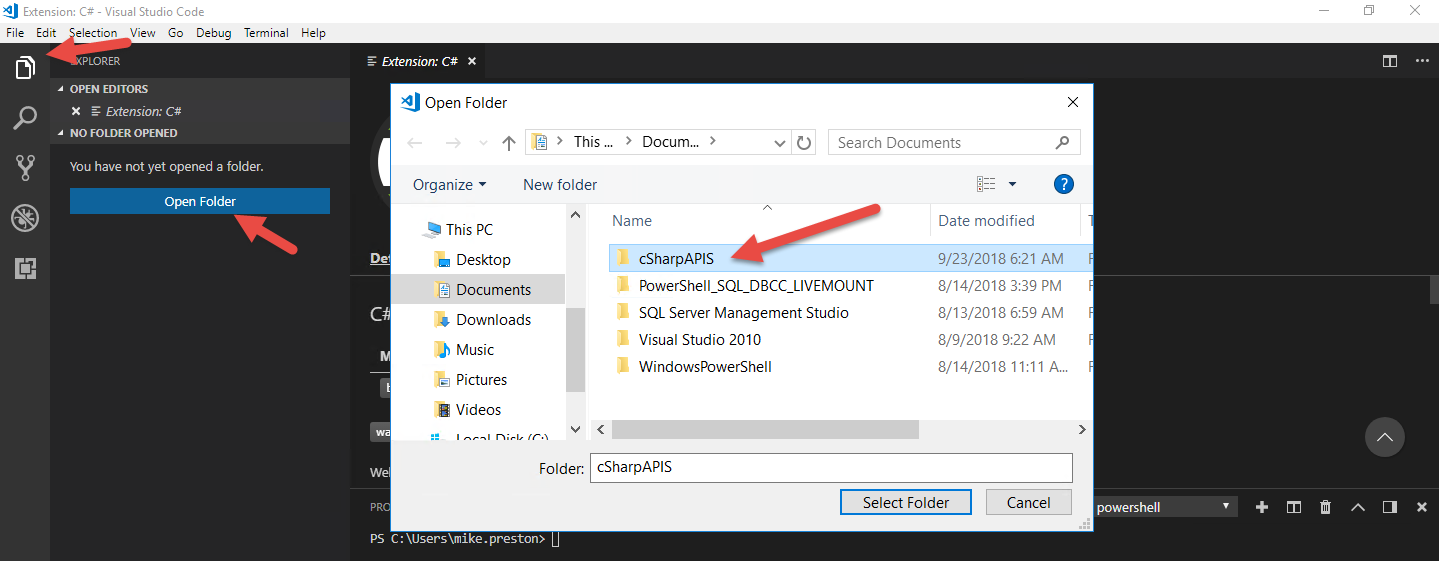Expand the address bar previous locations dropdown

pyautogui.click(x=780, y=143)
